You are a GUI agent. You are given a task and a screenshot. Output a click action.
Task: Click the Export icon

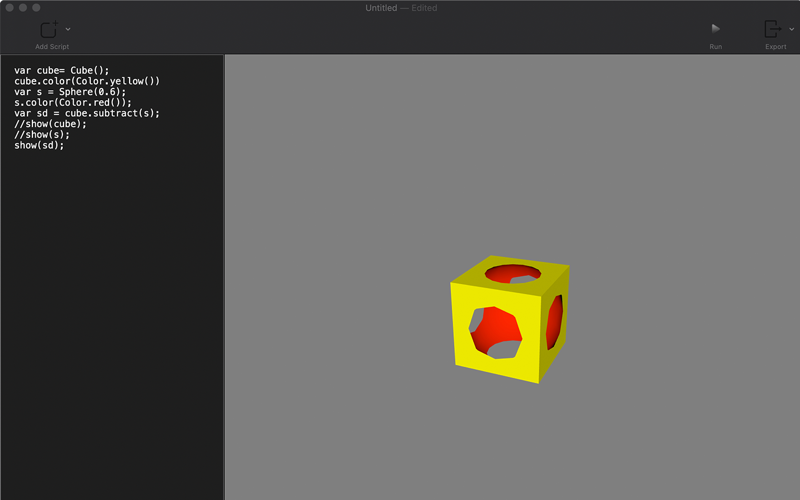pyautogui.click(x=772, y=29)
